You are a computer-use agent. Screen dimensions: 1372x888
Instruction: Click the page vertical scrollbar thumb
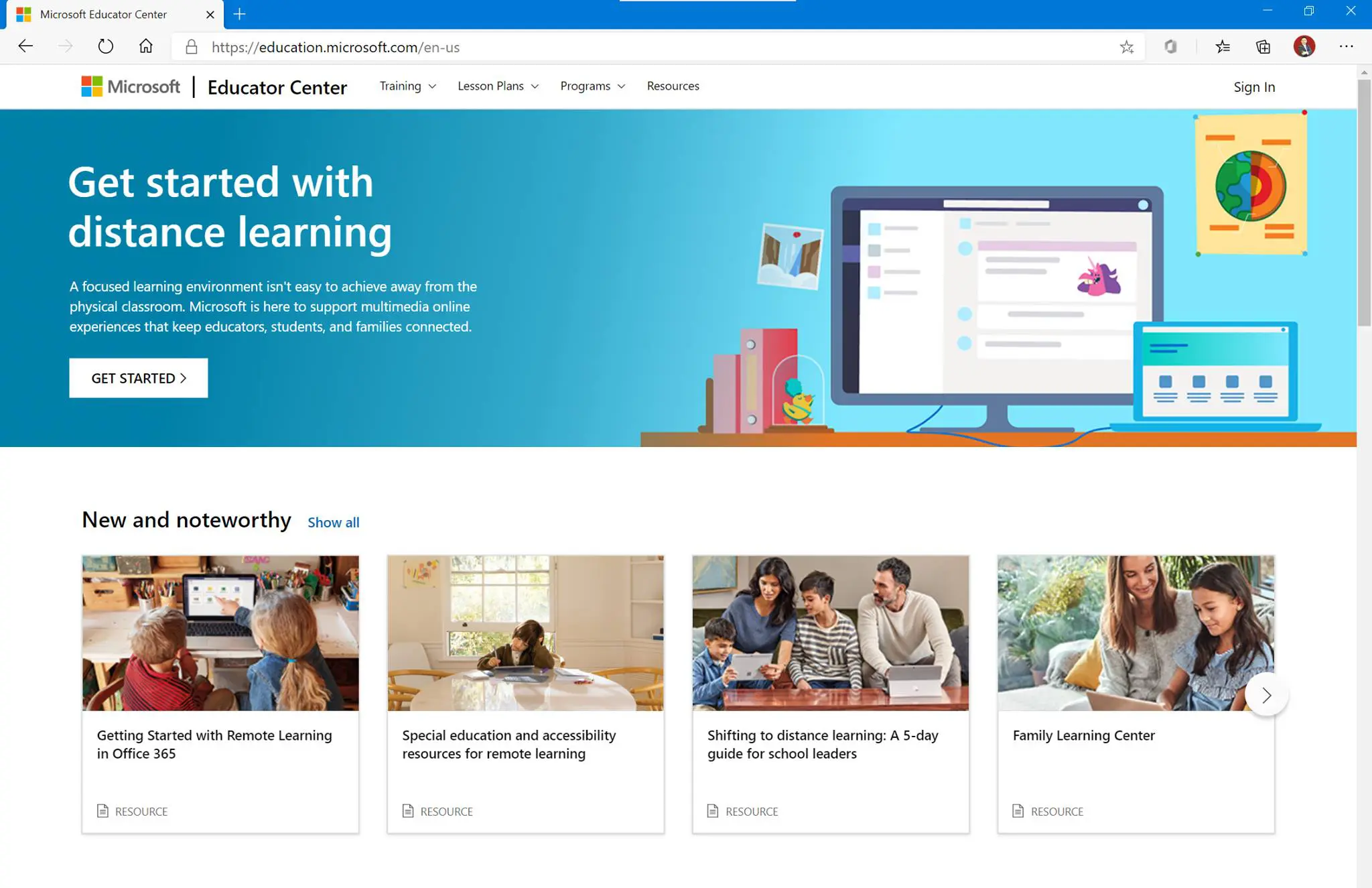(x=1364, y=202)
